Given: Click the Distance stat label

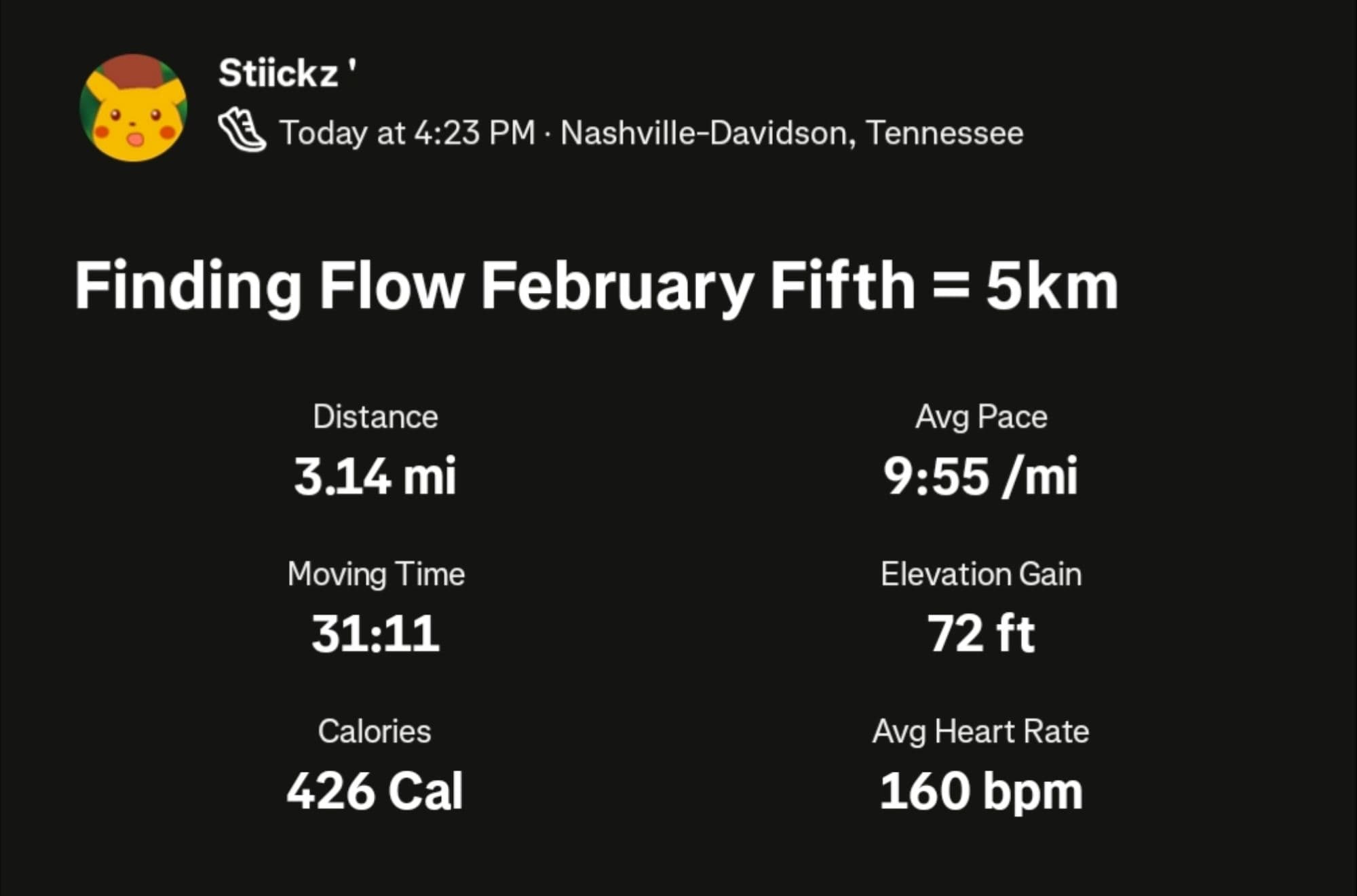Looking at the screenshot, I should (375, 416).
